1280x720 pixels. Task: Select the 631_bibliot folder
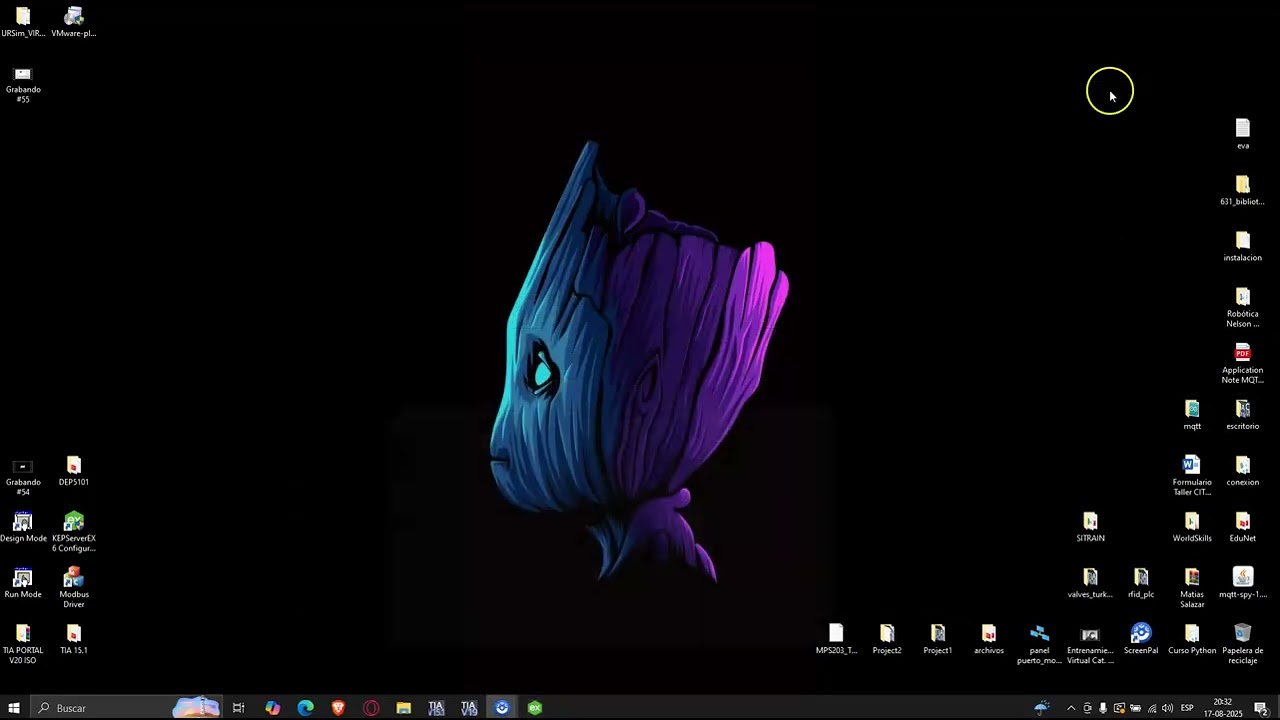[1243, 191]
